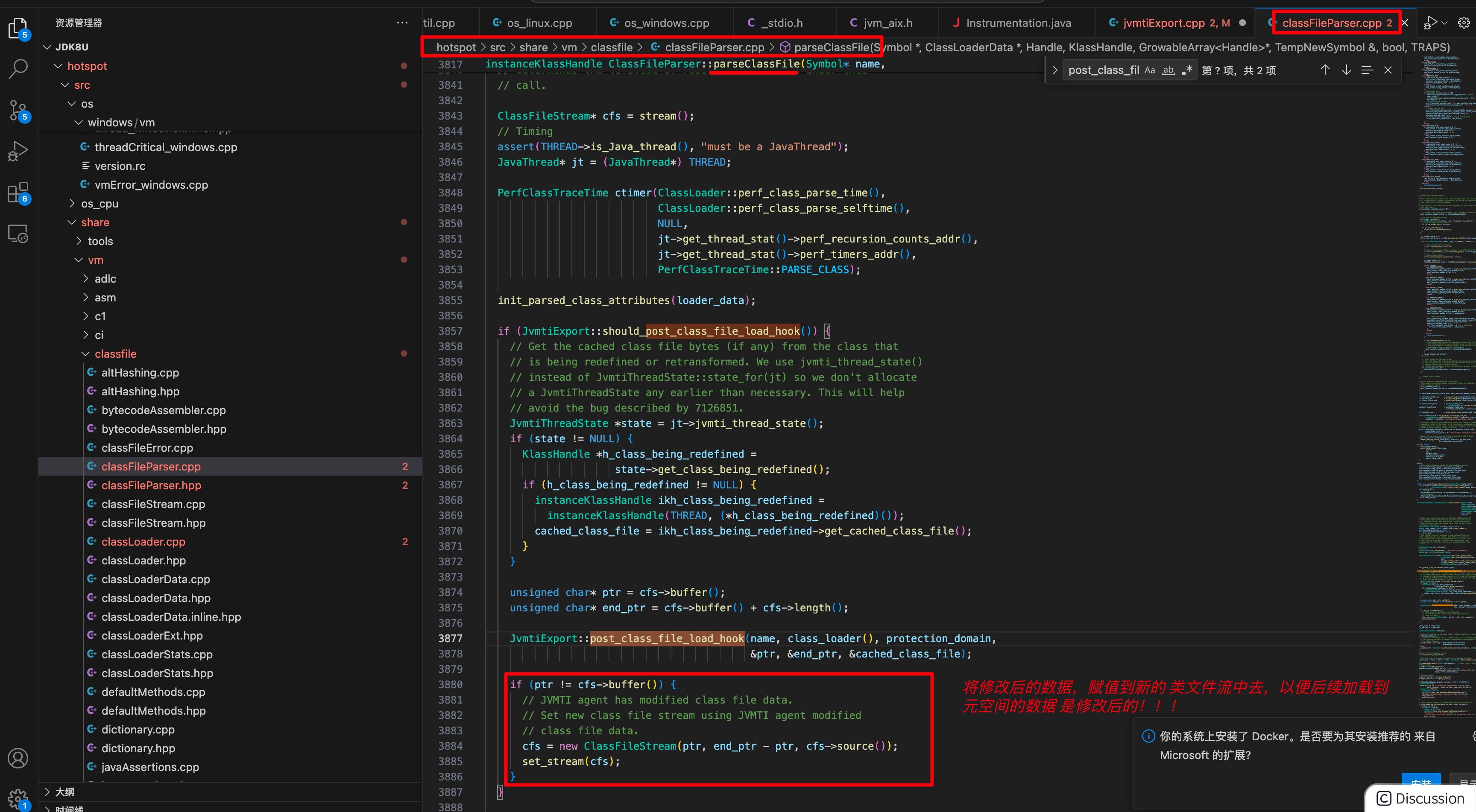Collapse the hotspot folder
This screenshot has width=1476, height=812.
tap(58, 66)
